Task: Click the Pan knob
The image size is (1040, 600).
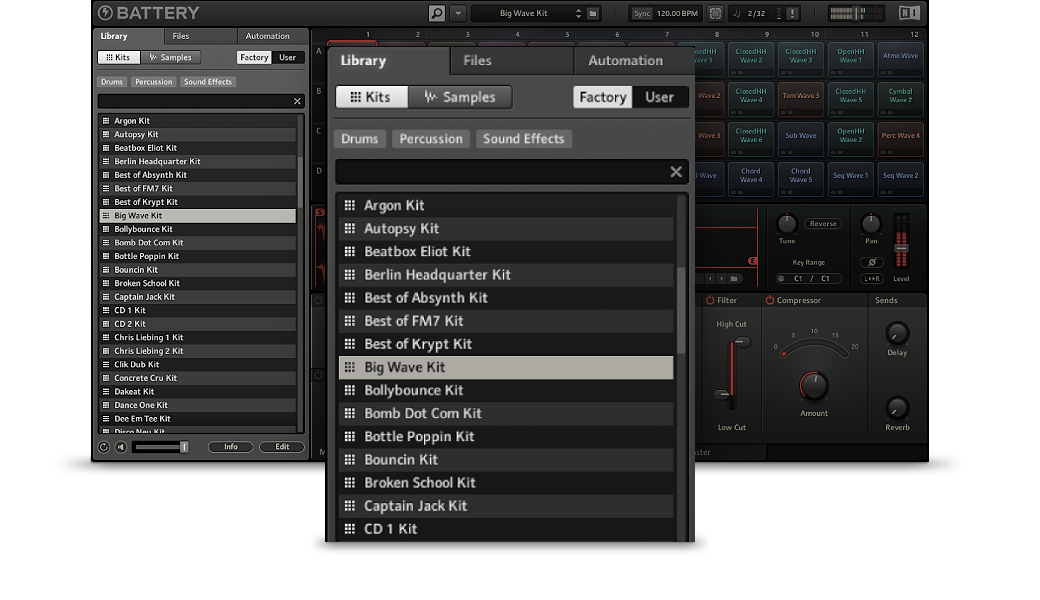Action: pyautogui.click(x=871, y=223)
